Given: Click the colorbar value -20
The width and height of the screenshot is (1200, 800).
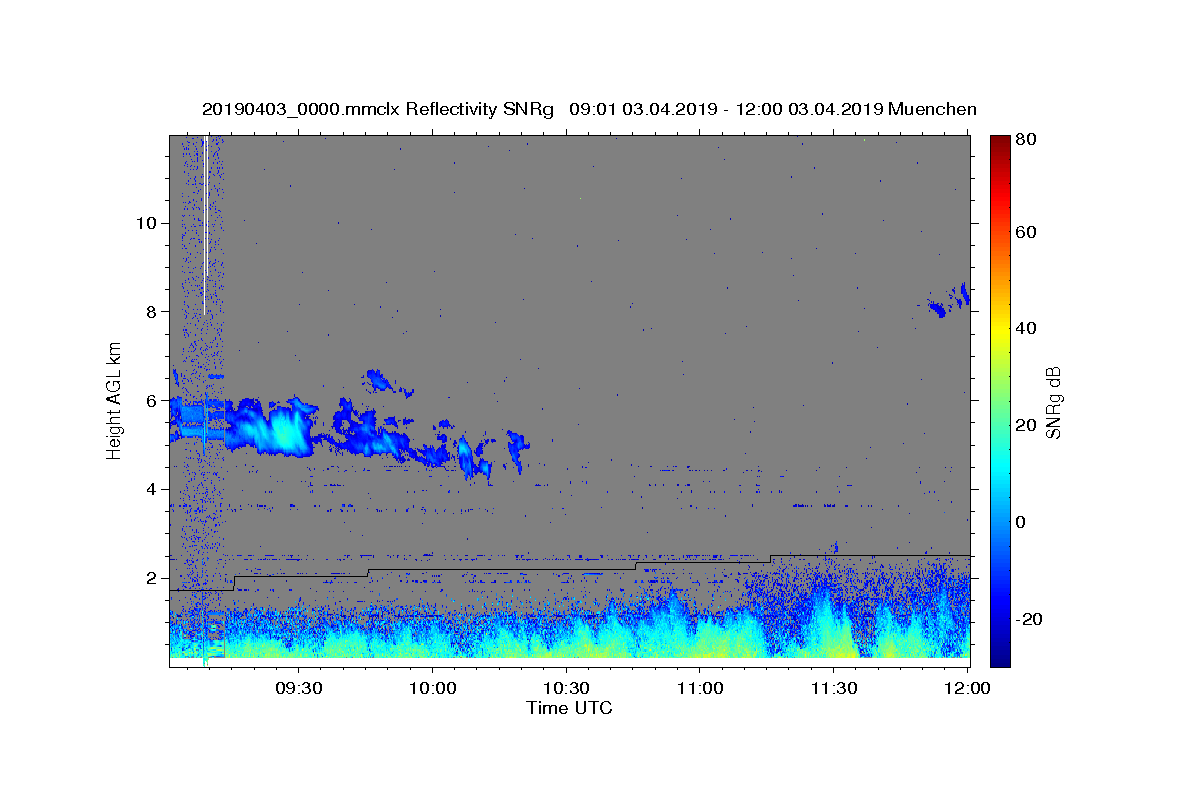Looking at the screenshot, I should click(x=1029, y=619).
